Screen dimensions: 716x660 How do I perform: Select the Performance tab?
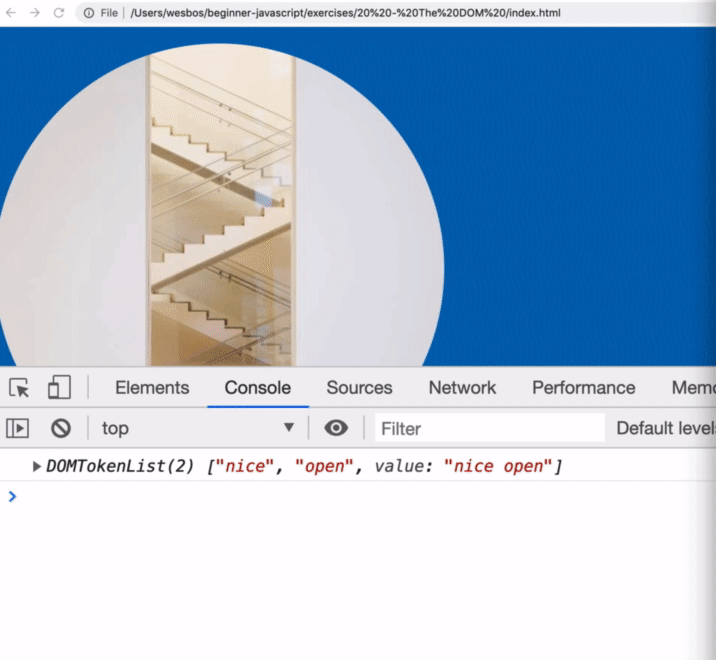pos(583,388)
